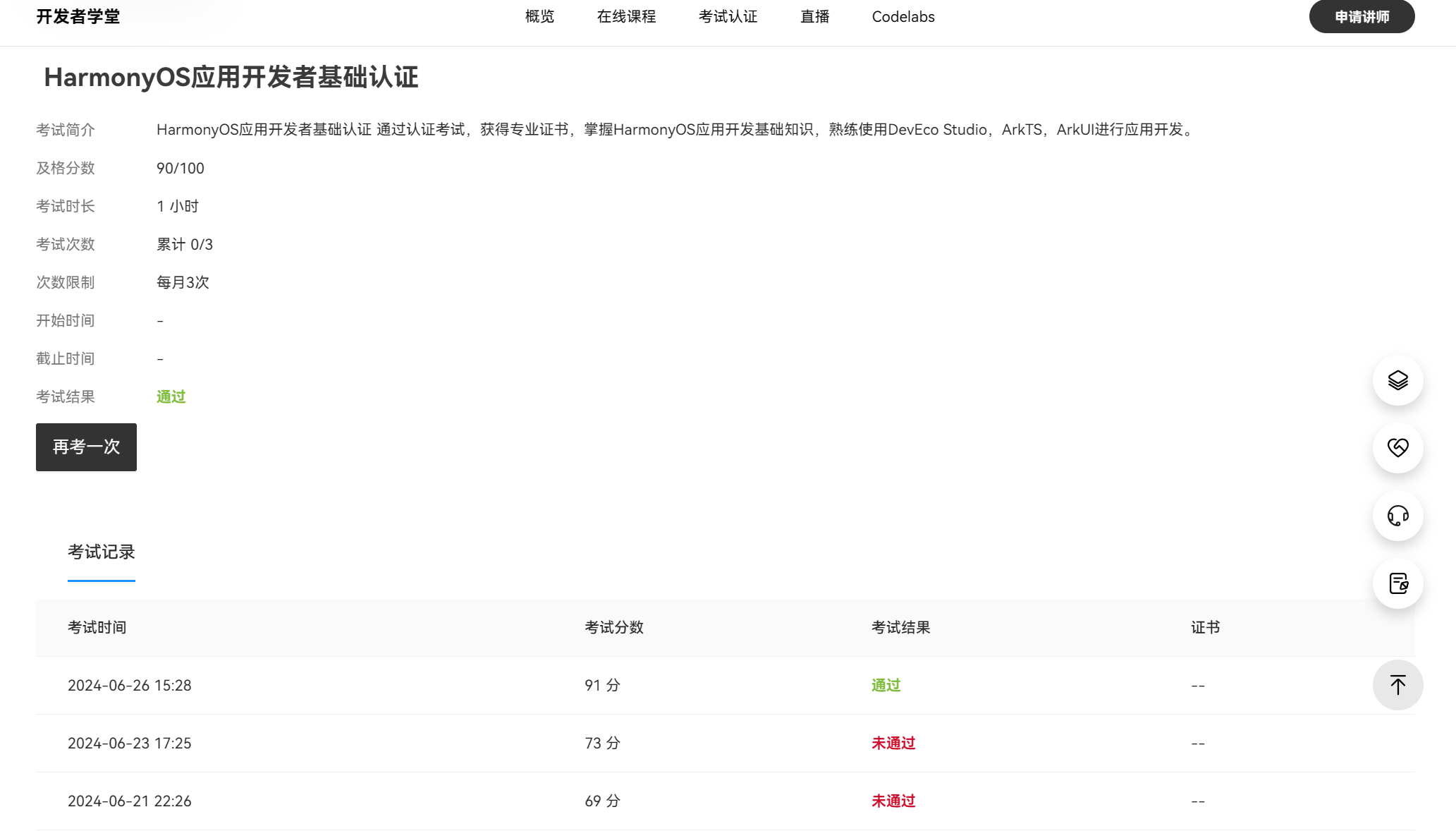Viewport: 1456px width, 831px height.
Task: Click the 及格分数 field label
Action: click(66, 168)
